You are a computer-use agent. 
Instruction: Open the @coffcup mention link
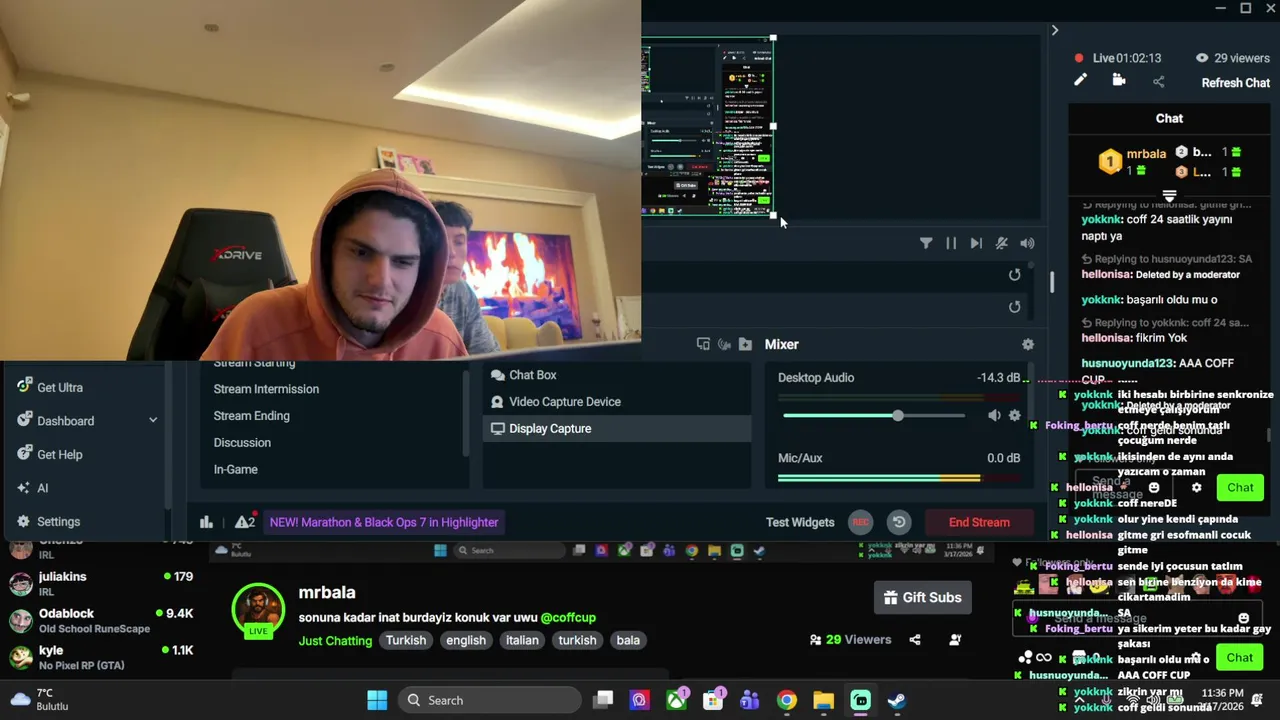[568, 618]
